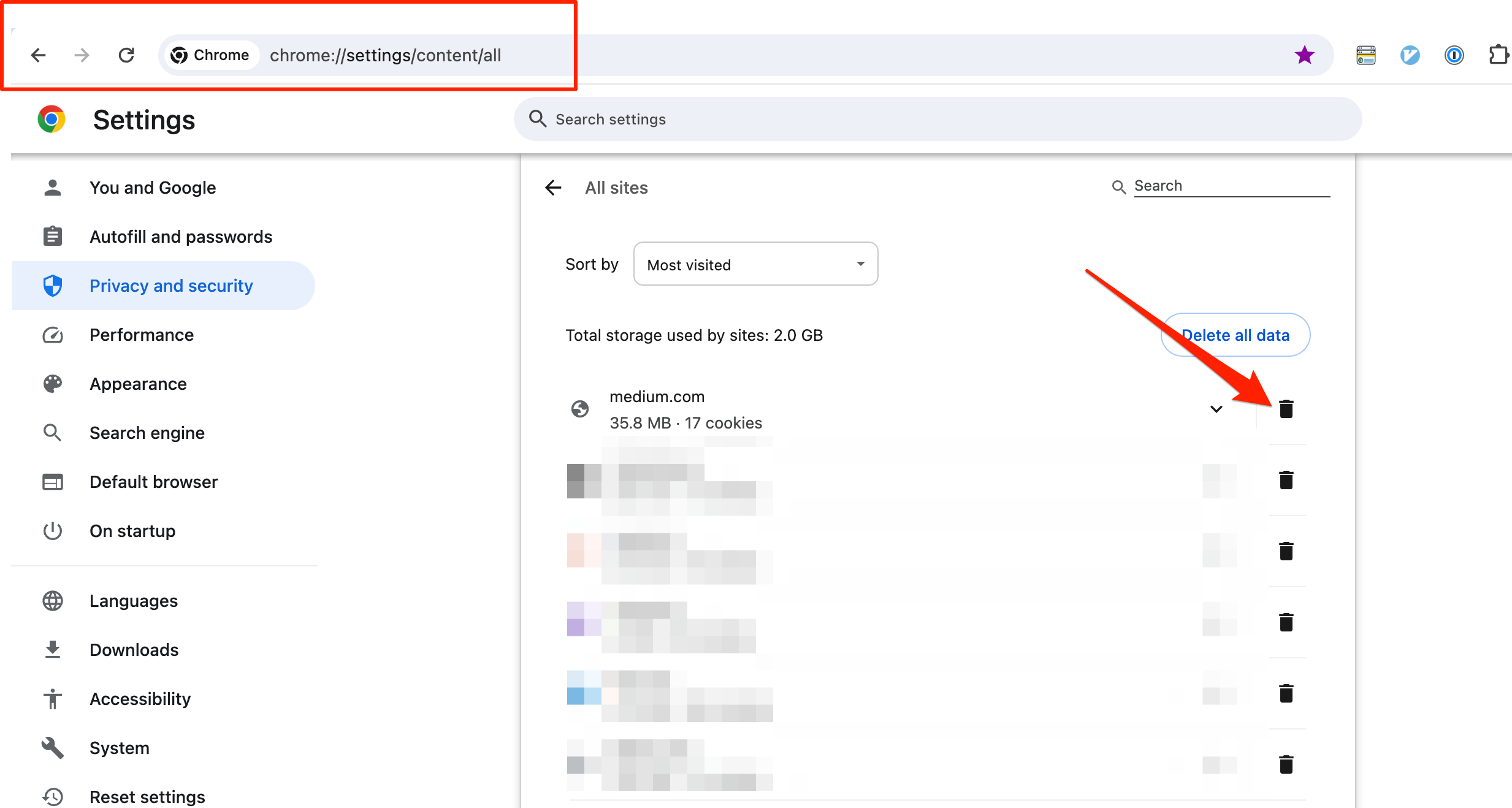This screenshot has height=808, width=1512.
Task: Open the Search engine settings
Action: (x=147, y=433)
